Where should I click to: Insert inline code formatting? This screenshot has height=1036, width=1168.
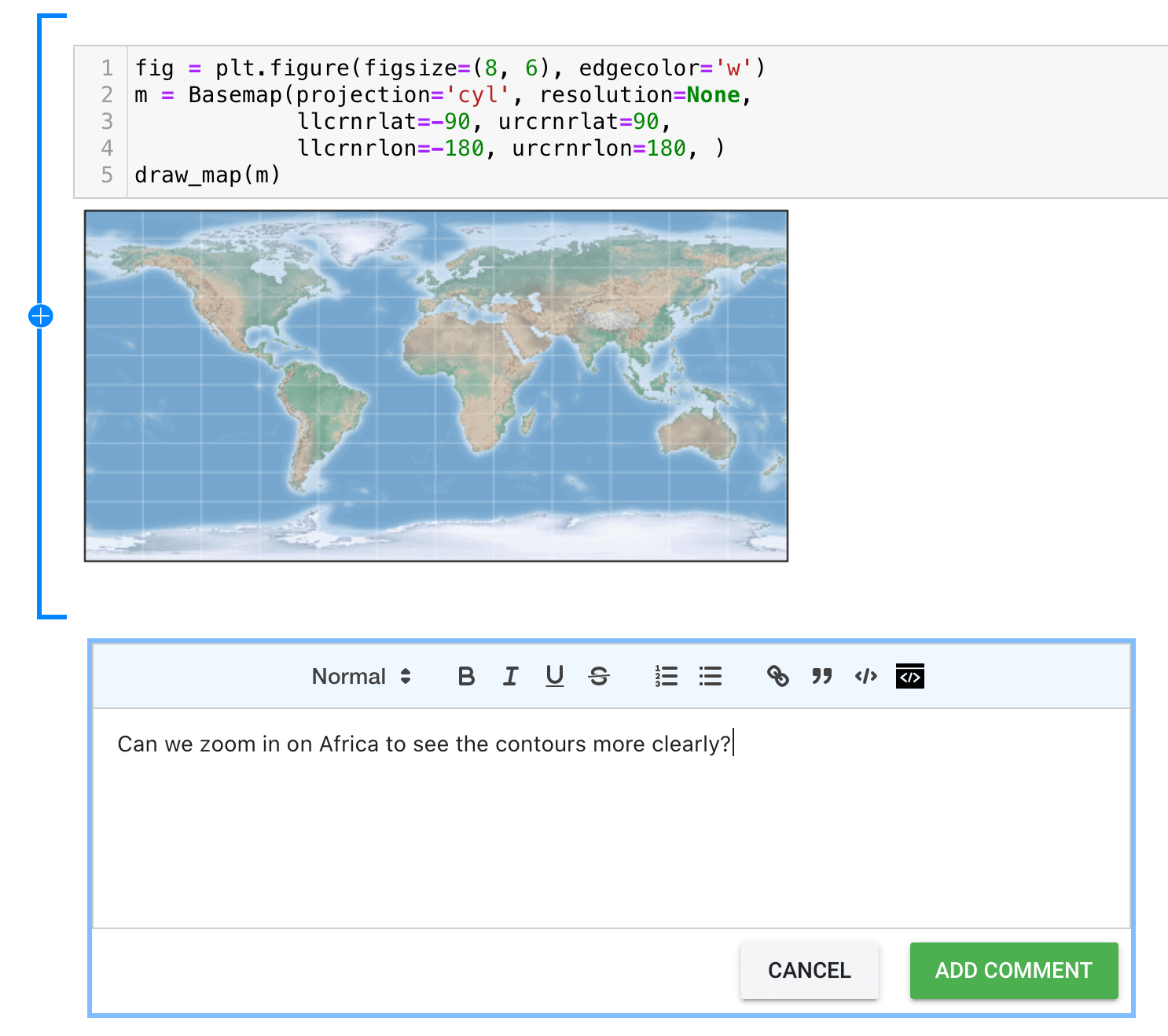tap(865, 676)
